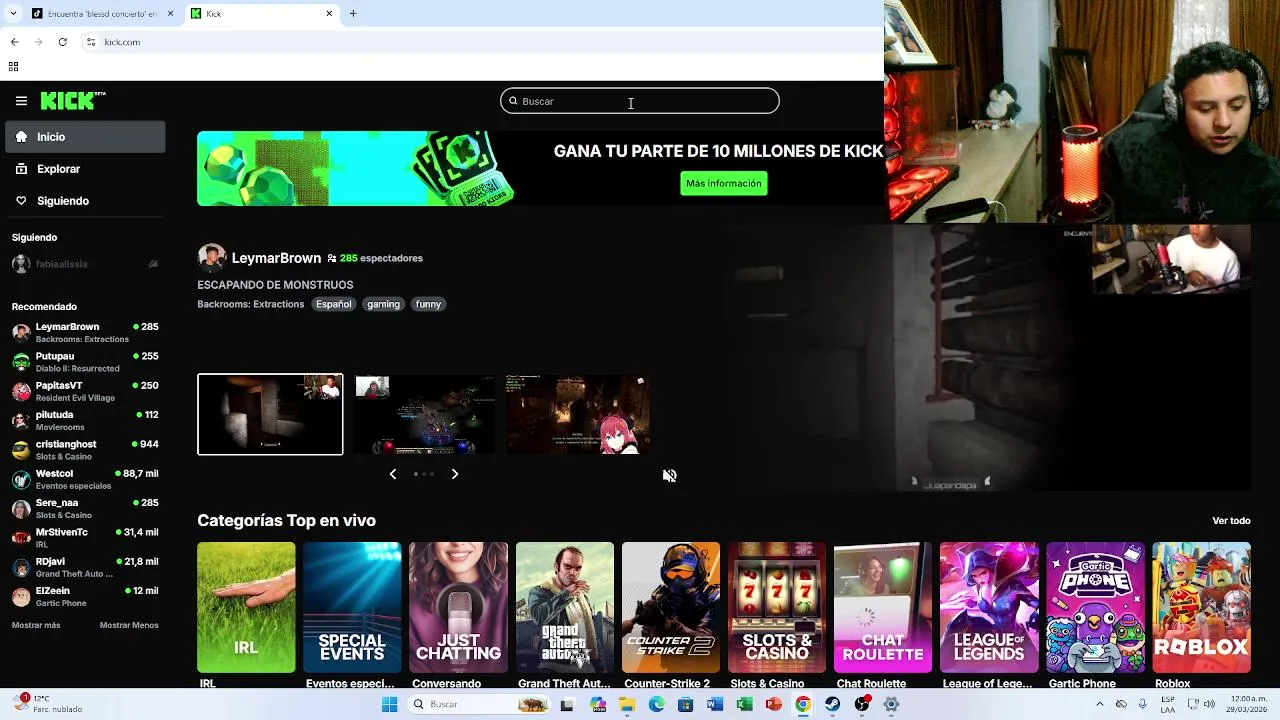Open the Special Events category card
This screenshot has width=1280, height=720.
pyautogui.click(x=352, y=607)
